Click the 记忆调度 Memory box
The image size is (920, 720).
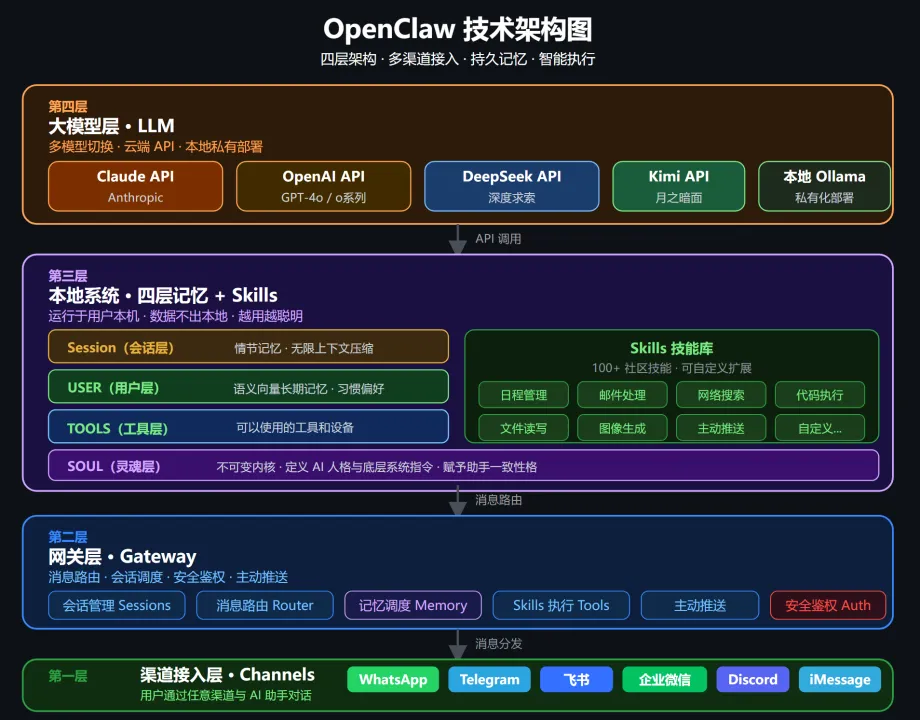413,605
